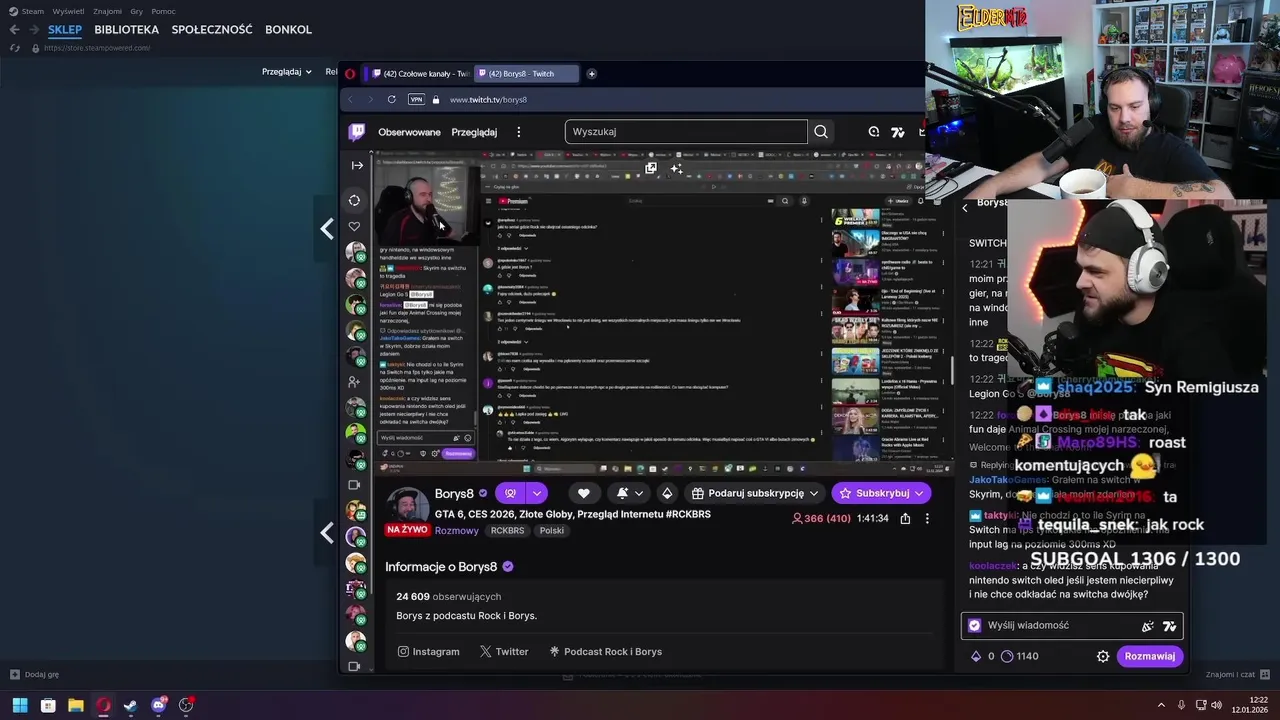Open Obserwowane in Twitch navigation
1280x720 pixels.
pos(409,132)
